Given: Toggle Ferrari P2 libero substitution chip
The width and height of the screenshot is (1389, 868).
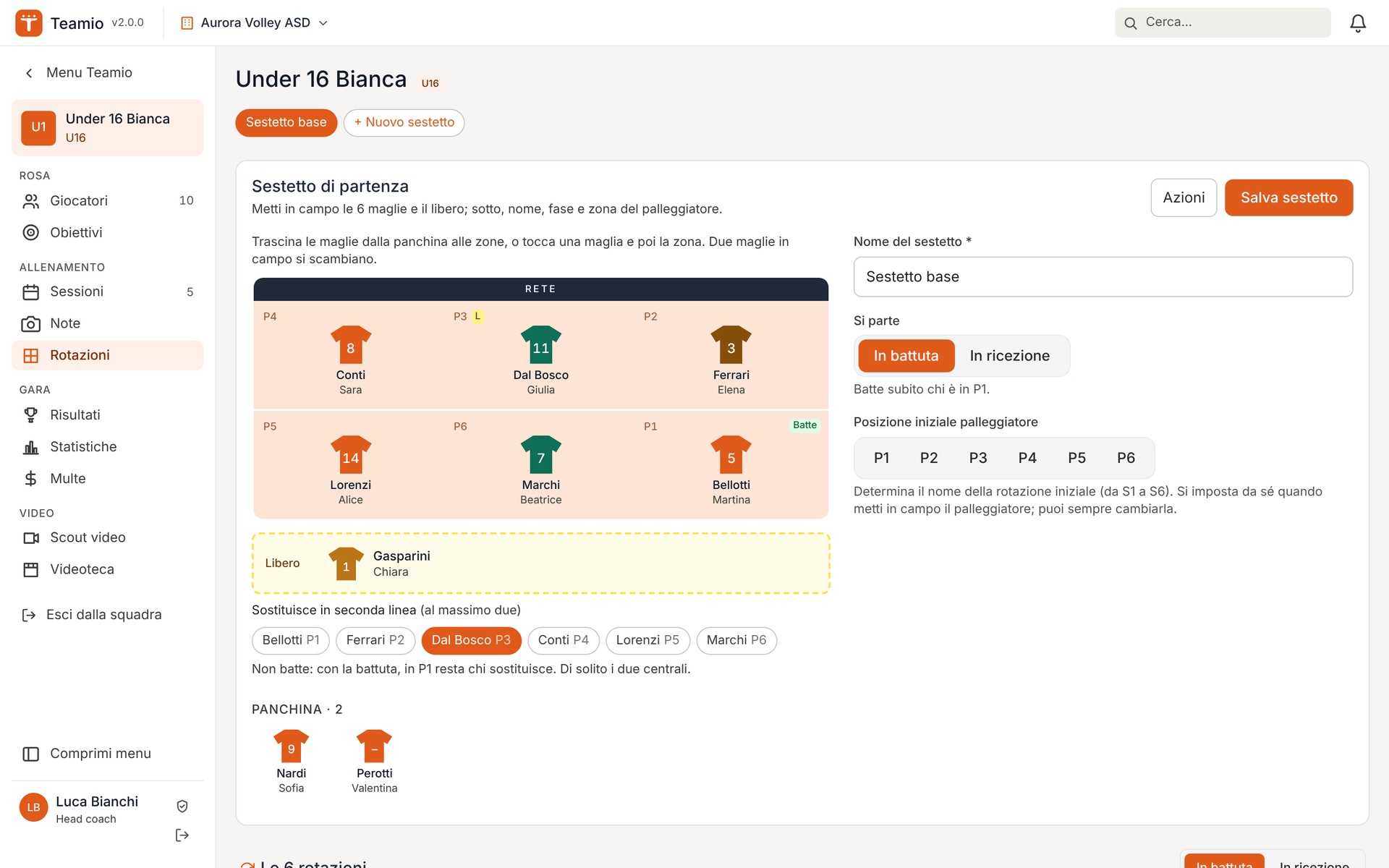Looking at the screenshot, I should pos(375,640).
